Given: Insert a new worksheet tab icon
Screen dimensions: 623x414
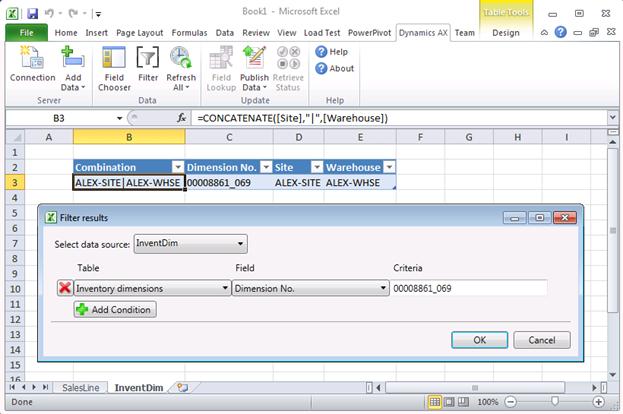Looking at the screenshot, I should click(182, 387).
